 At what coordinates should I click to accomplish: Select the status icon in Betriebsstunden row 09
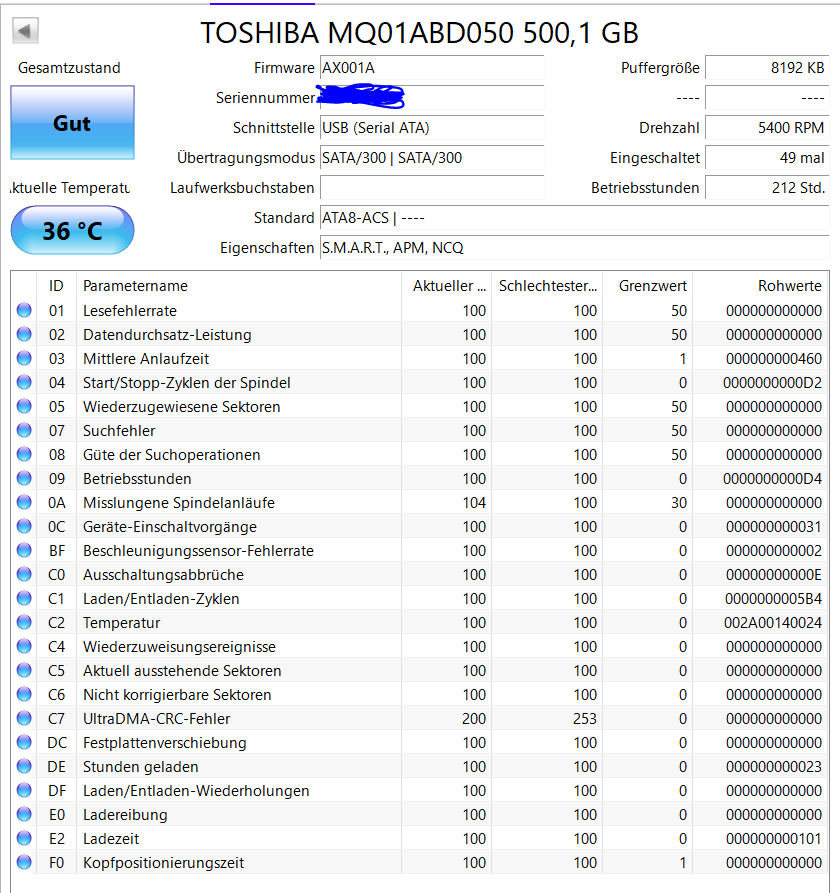click(24, 478)
